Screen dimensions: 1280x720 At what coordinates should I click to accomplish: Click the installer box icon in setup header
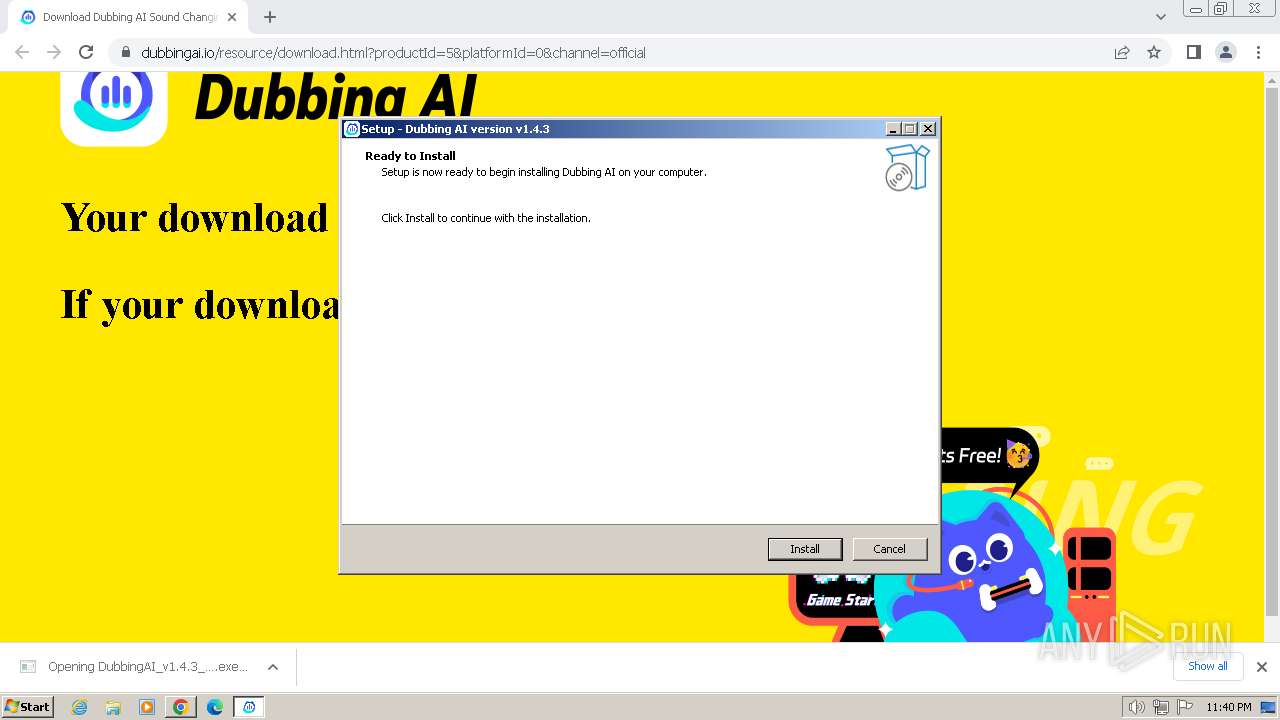907,168
